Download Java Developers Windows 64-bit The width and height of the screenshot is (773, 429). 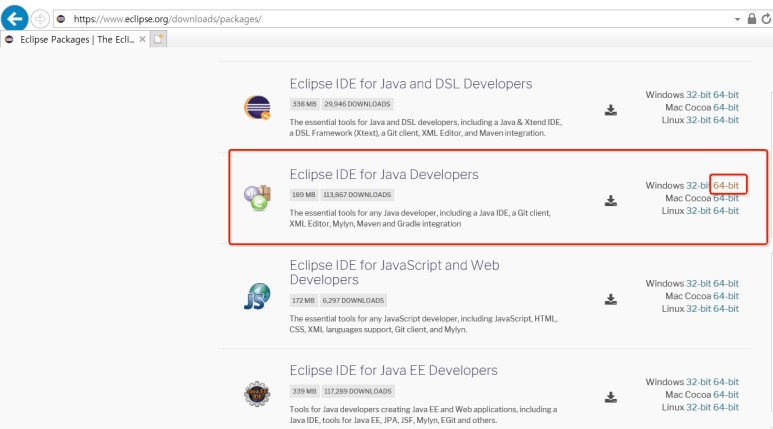pyautogui.click(x=726, y=185)
